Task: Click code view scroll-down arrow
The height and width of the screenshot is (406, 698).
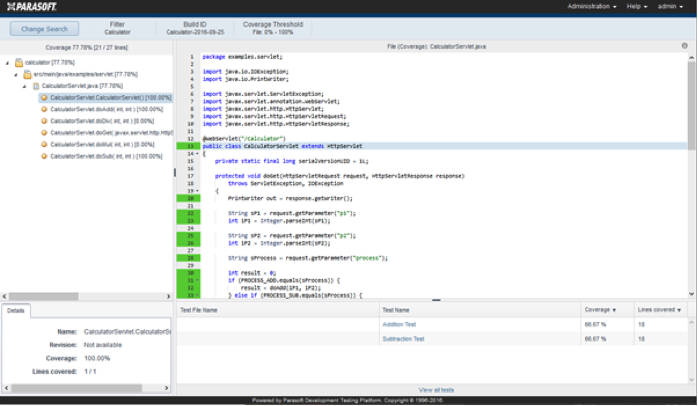Action: (691, 294)
